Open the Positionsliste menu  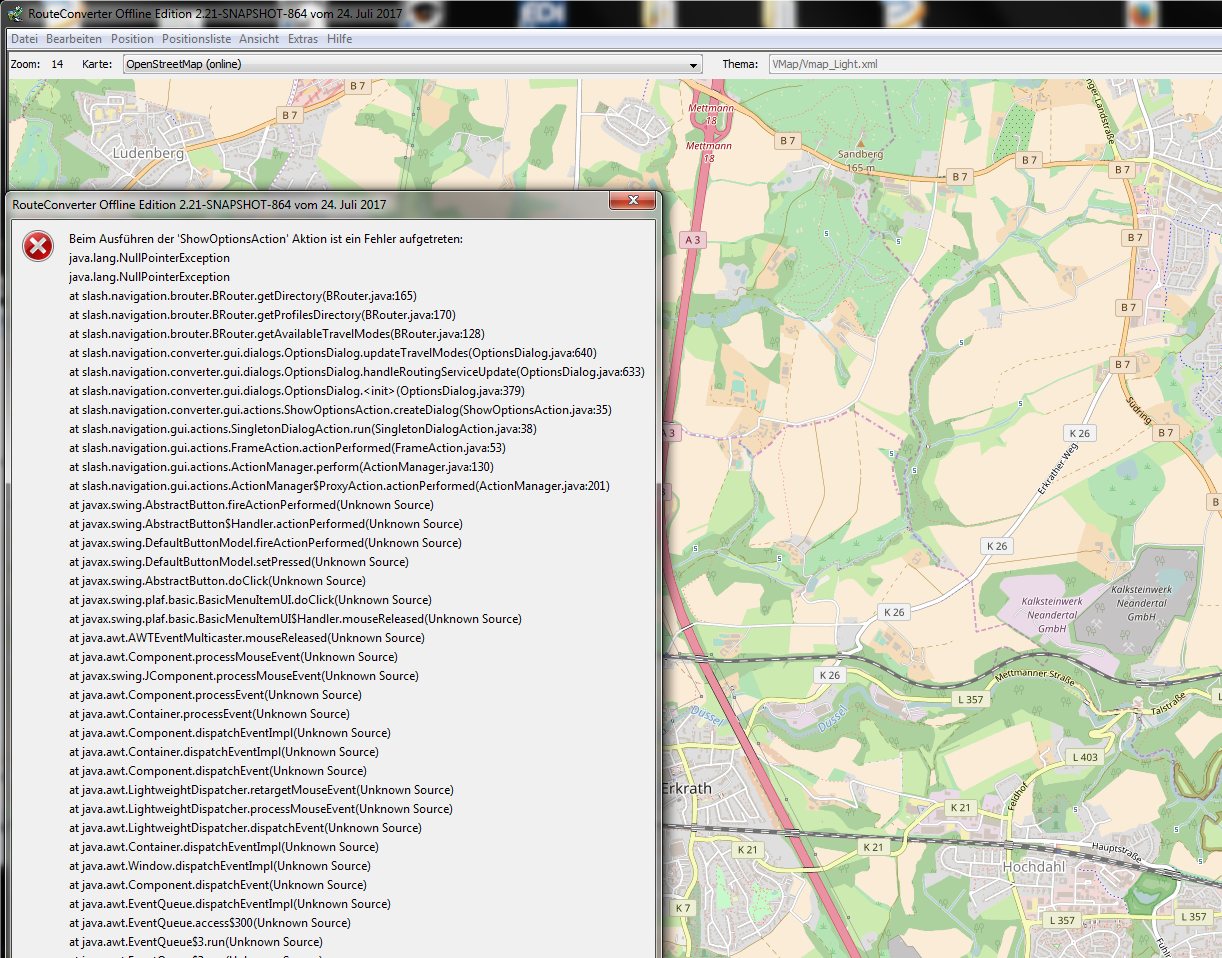pyautogui.click(x=196, y=39)
